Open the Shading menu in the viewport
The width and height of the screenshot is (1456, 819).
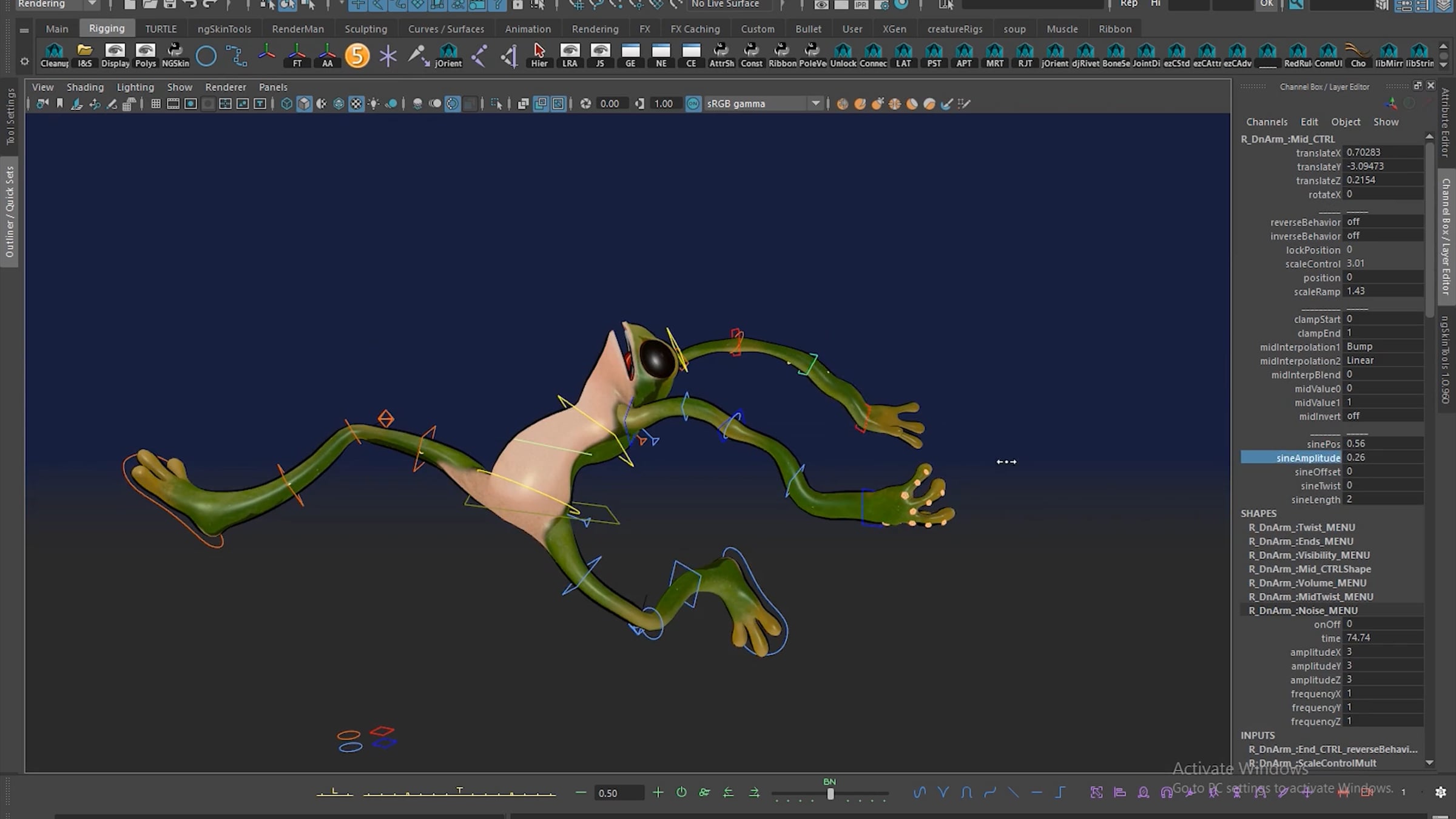85,87
